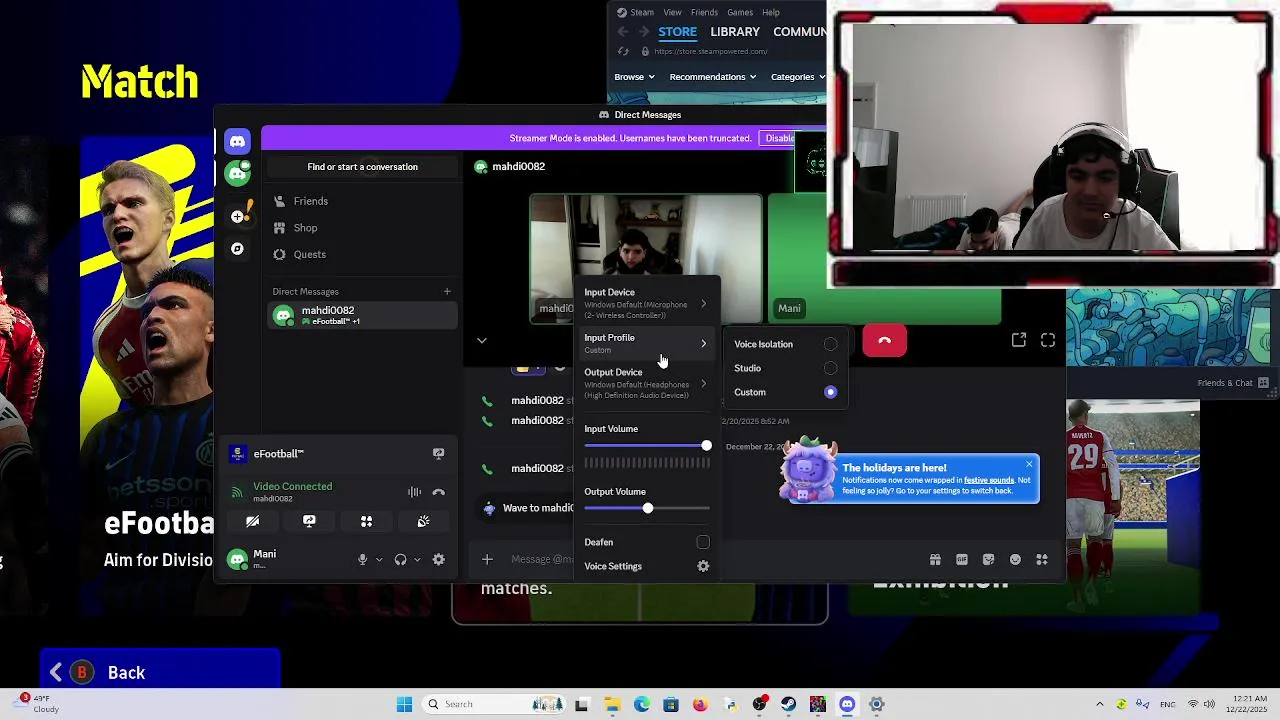Share your screen button in voice panel
Viewport: 1280px width, 720px height.
pyautogui.click(x=309, y=521)
